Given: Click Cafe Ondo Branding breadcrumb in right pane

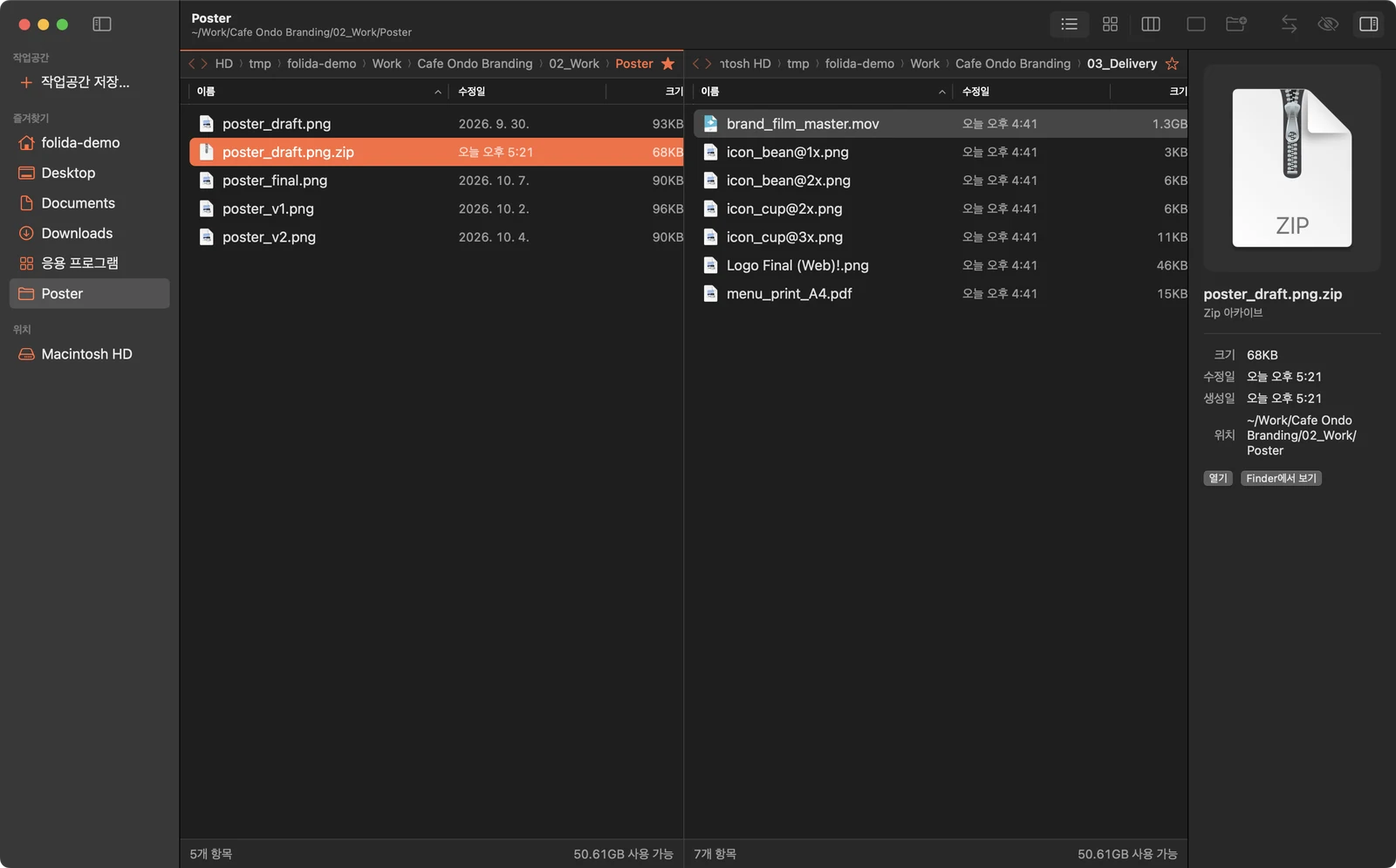Looking at the screenshot, I should tap(1013, 64).
